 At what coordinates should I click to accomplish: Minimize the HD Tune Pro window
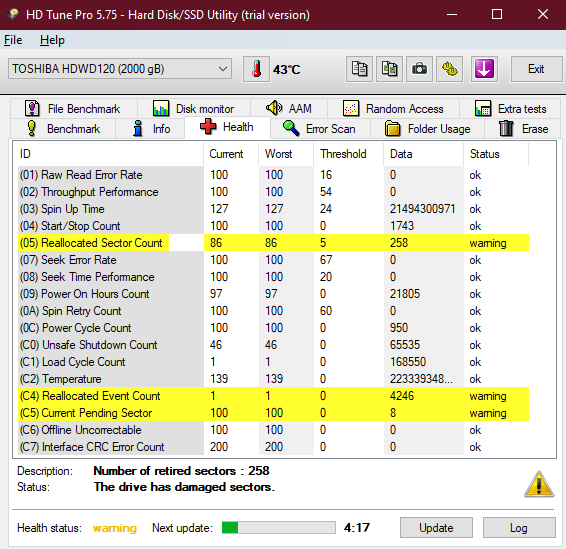pos(452,14)
